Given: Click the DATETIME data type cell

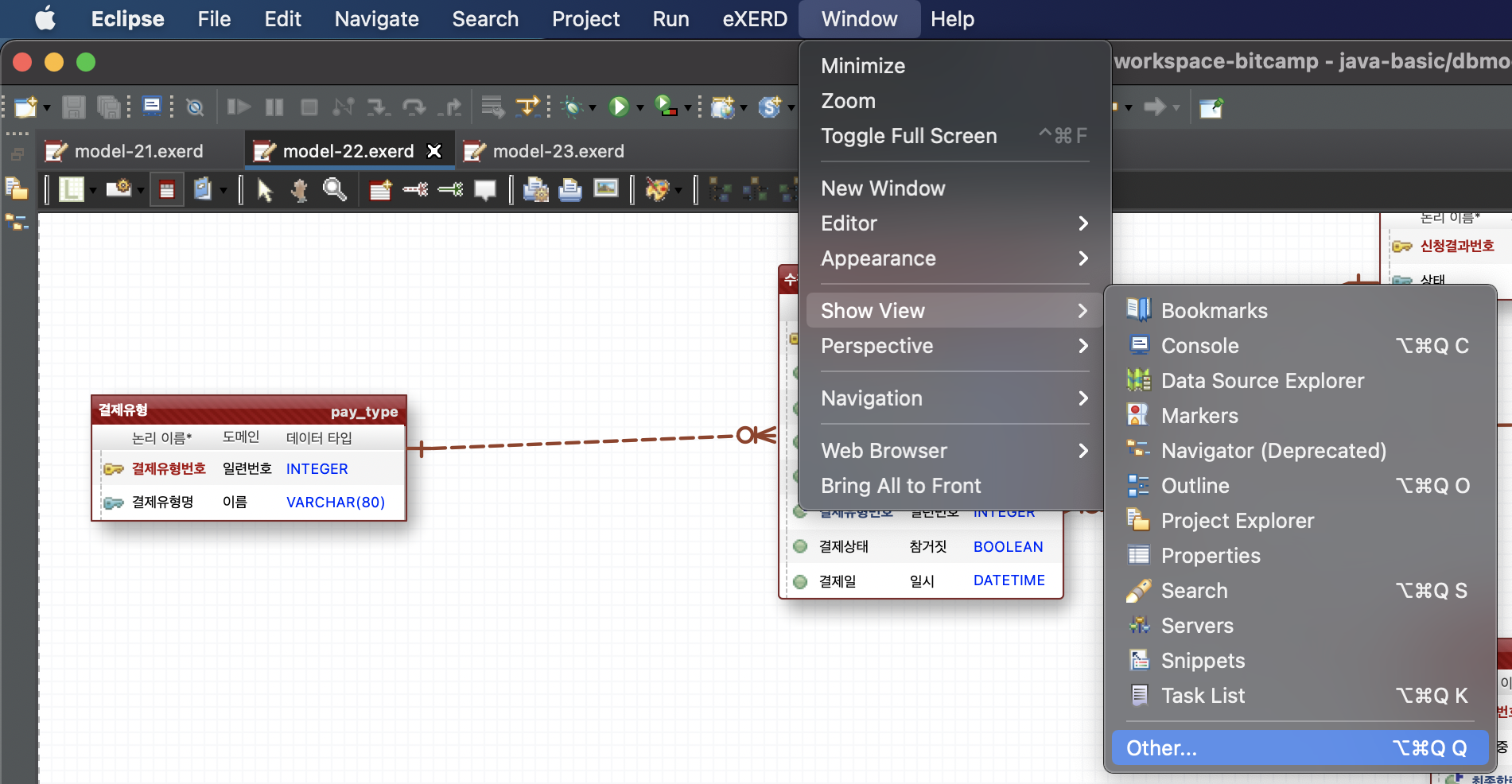Looking at the screenshot, I should click(x=1009, y=580).
